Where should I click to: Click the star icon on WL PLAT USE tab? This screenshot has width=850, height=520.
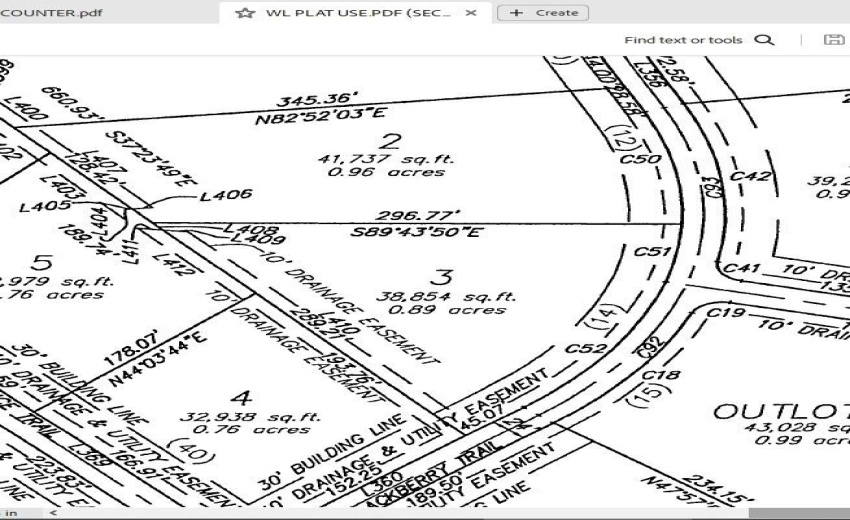click(243, 13)
